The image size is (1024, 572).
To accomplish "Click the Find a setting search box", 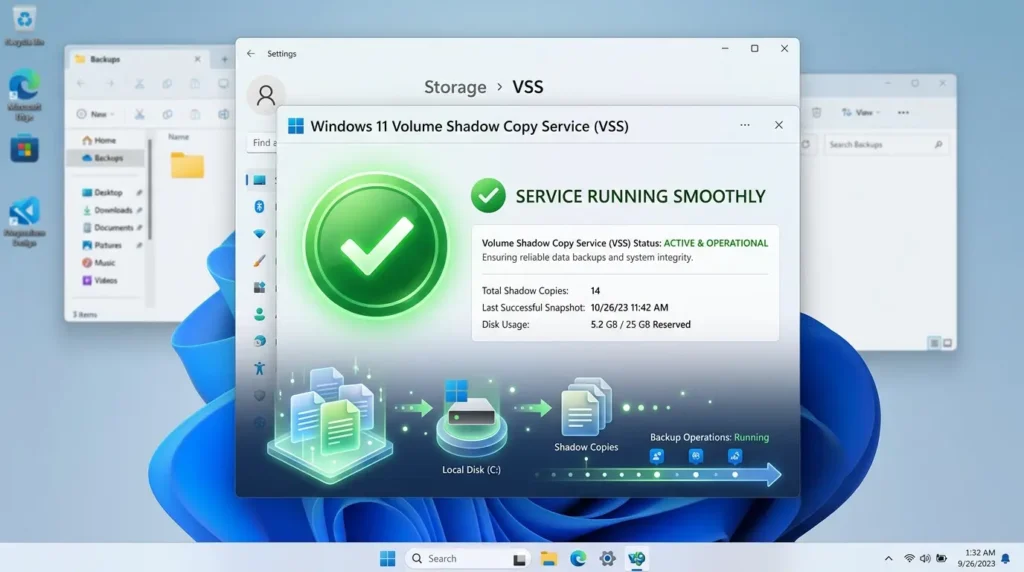I will click(x=263, y=142).
